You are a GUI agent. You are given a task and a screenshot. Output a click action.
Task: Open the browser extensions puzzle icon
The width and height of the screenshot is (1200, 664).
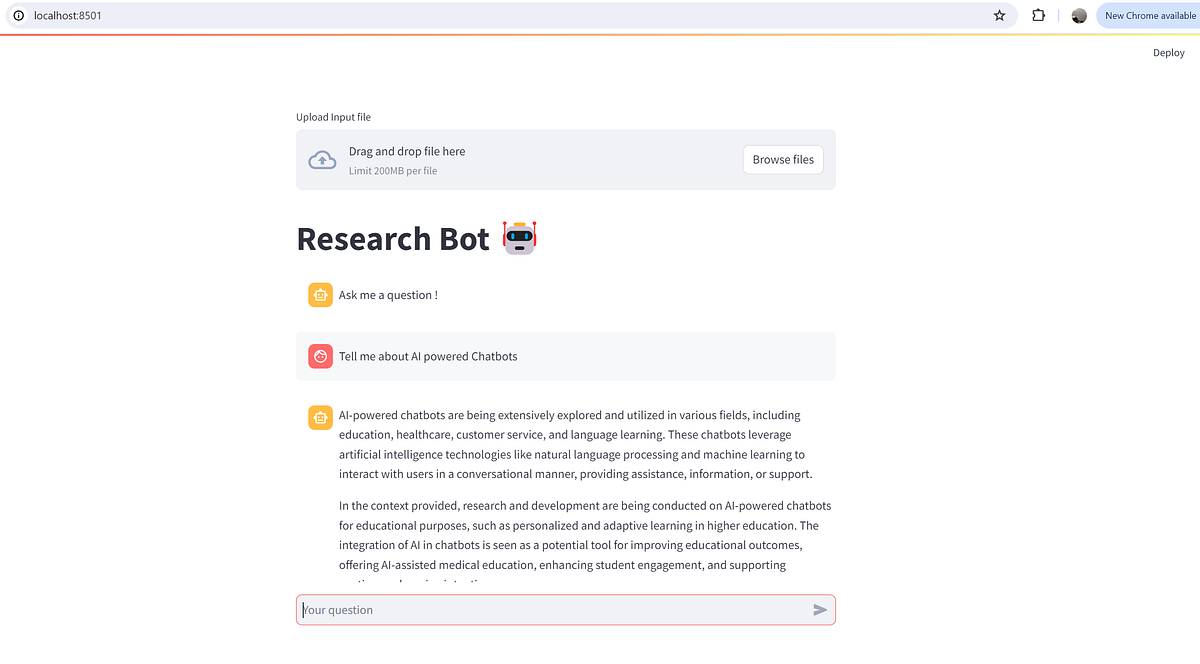pyautogui.click(x=1038, y=15)
